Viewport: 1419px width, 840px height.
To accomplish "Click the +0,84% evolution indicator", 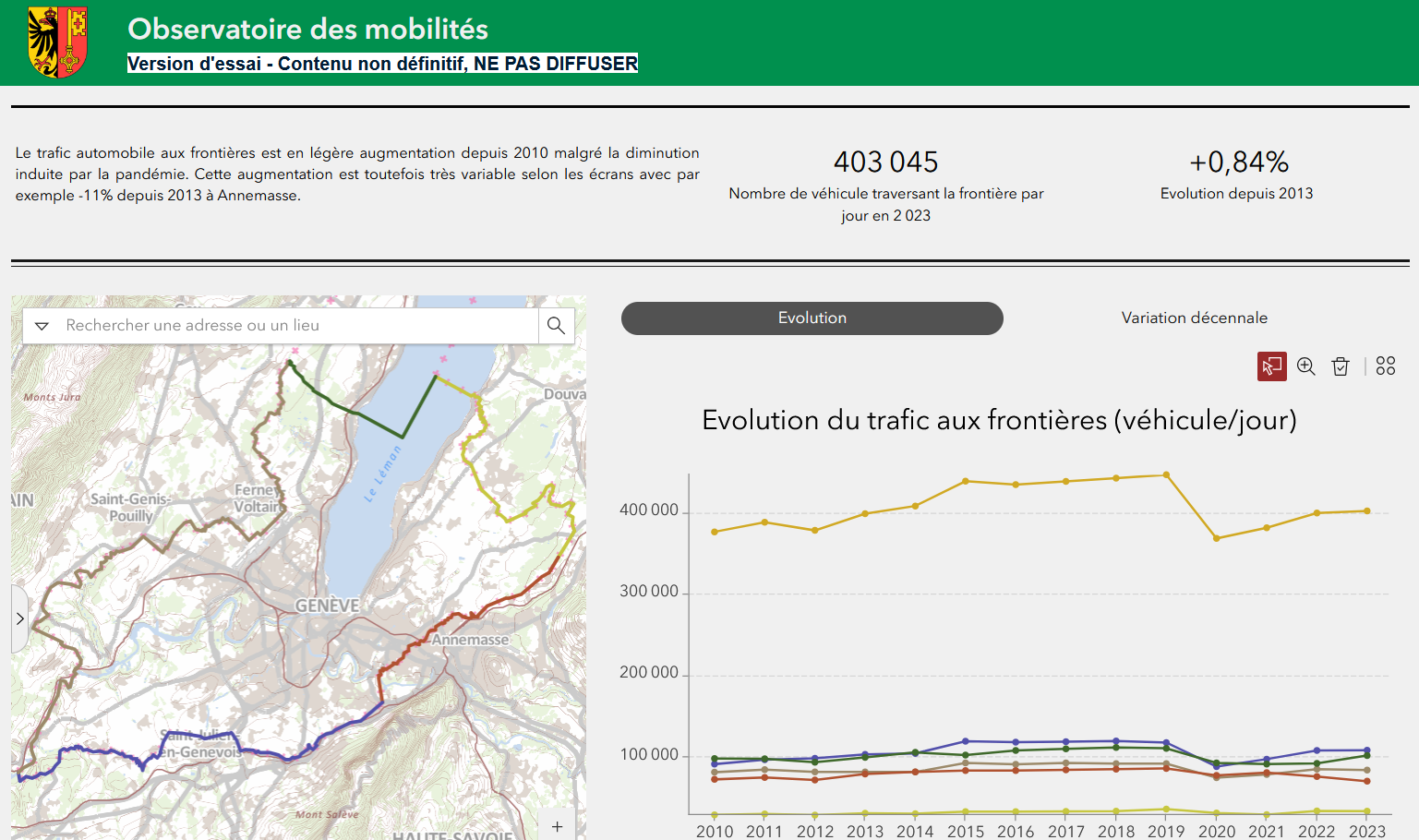I will point(1238,162).
